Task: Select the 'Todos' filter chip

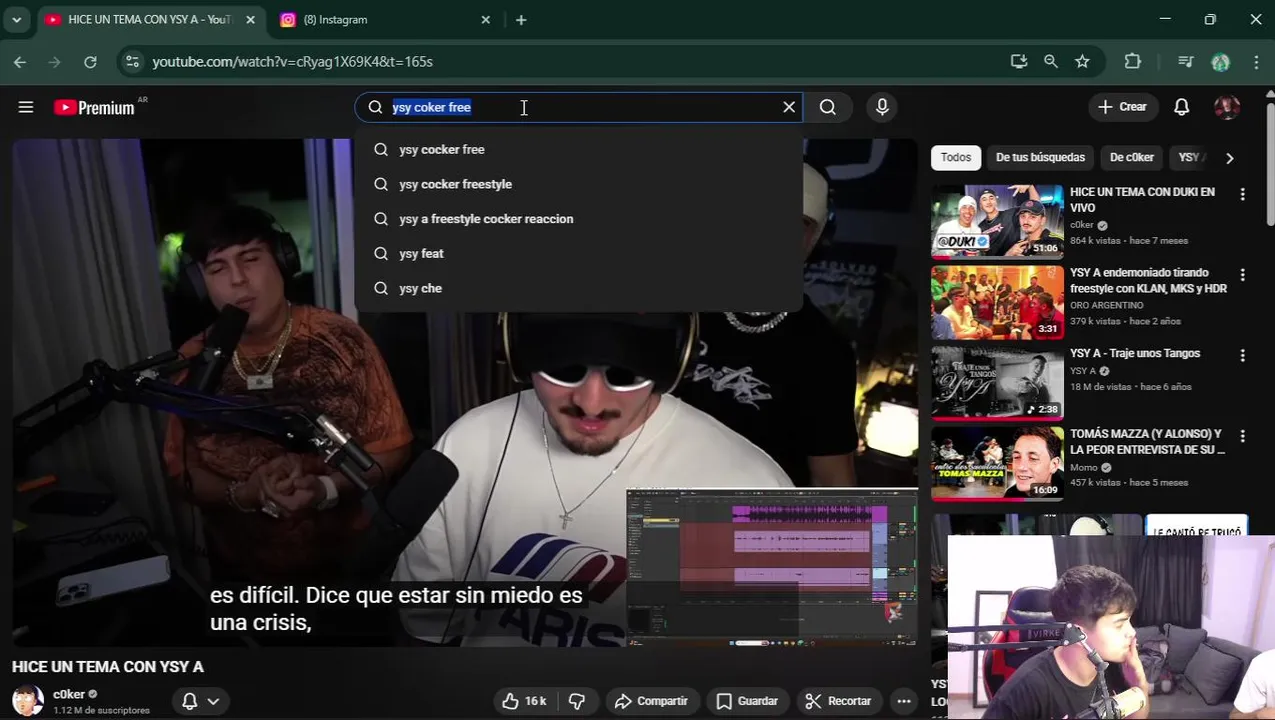Action: [955, 157]
